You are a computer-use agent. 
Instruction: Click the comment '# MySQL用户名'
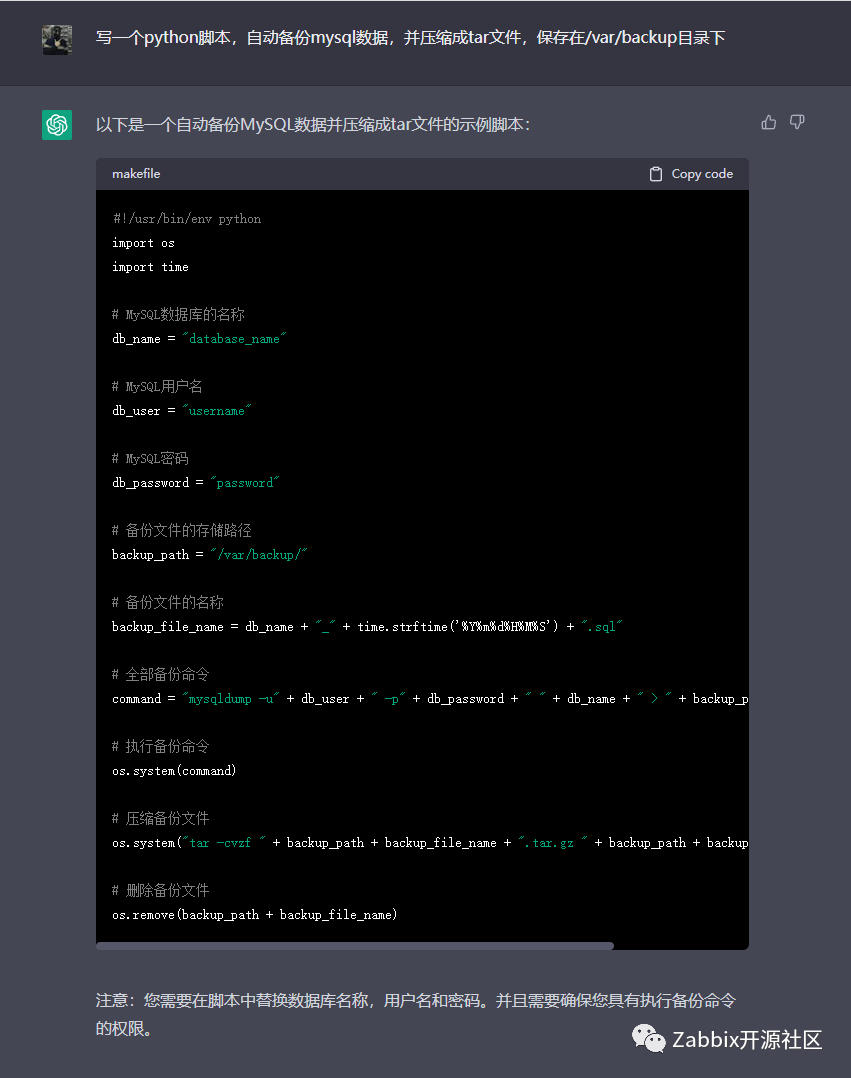[x=157, y=386]
